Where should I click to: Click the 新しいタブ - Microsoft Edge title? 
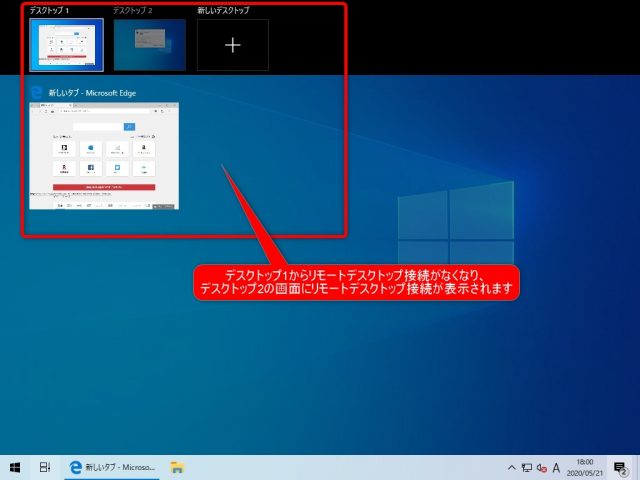click(92, 93)
